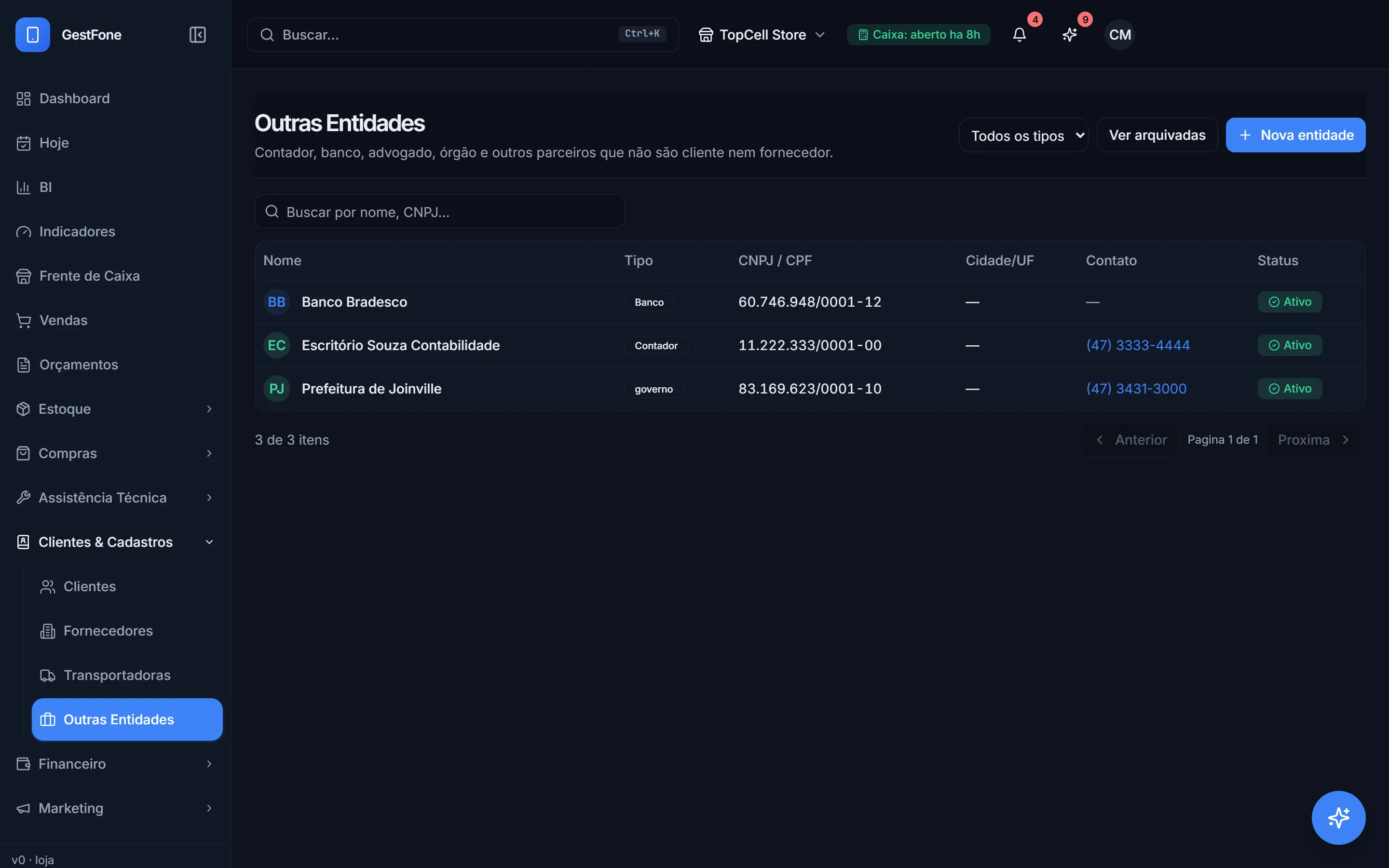This screenshot has width=1389, height=868.
Task: Click Ativo status of Prefeitura de Joinville
Action: coord(1290,389)
